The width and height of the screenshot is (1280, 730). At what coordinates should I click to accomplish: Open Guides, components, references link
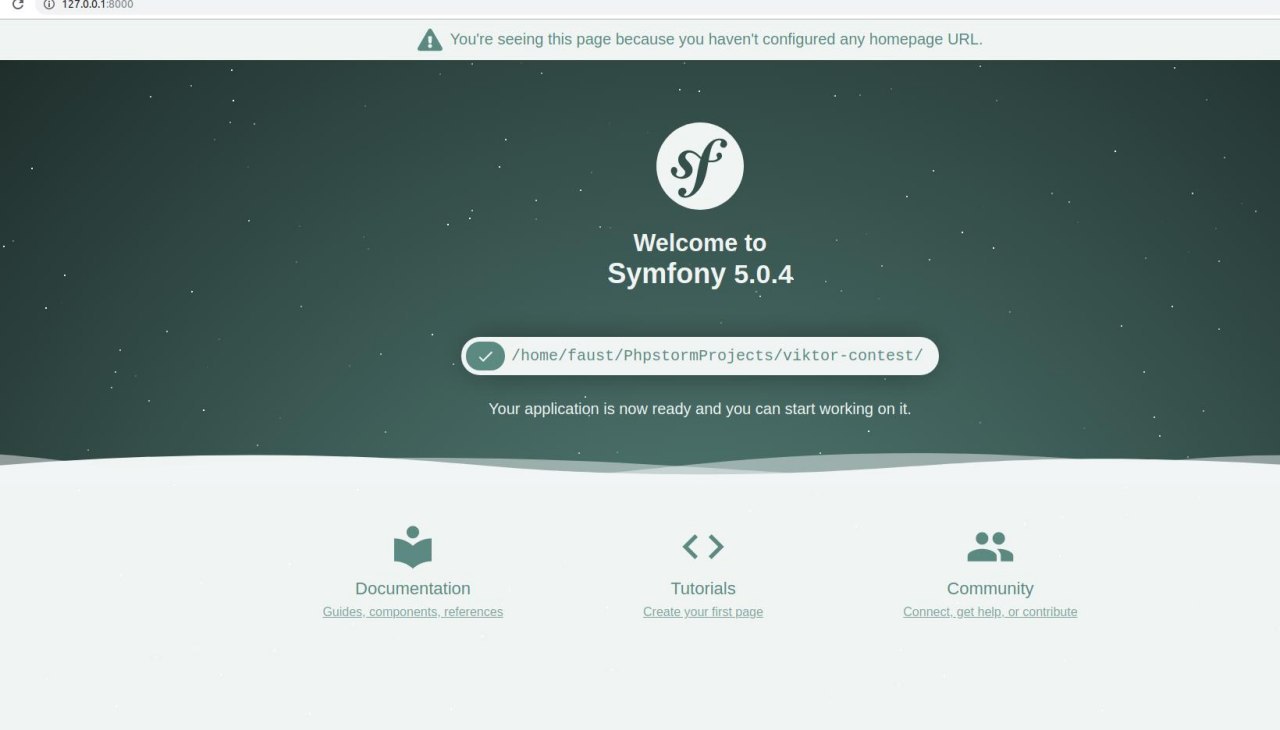[x=413, y=612]
